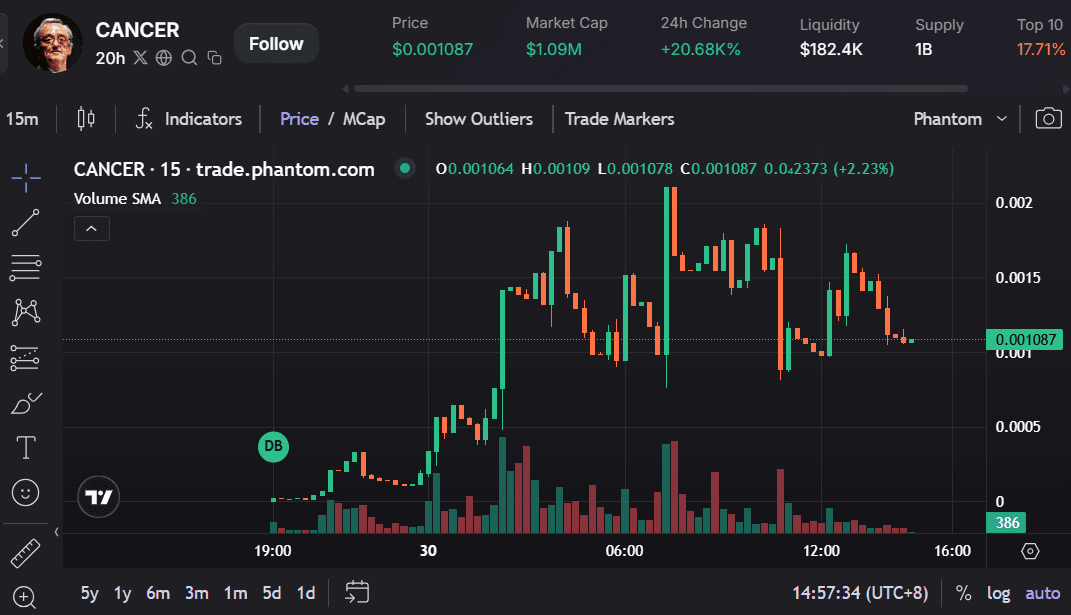Viewport: 1071px width, 615px height.
Task: Select the brush drawing tool
Action: (25, 402)
